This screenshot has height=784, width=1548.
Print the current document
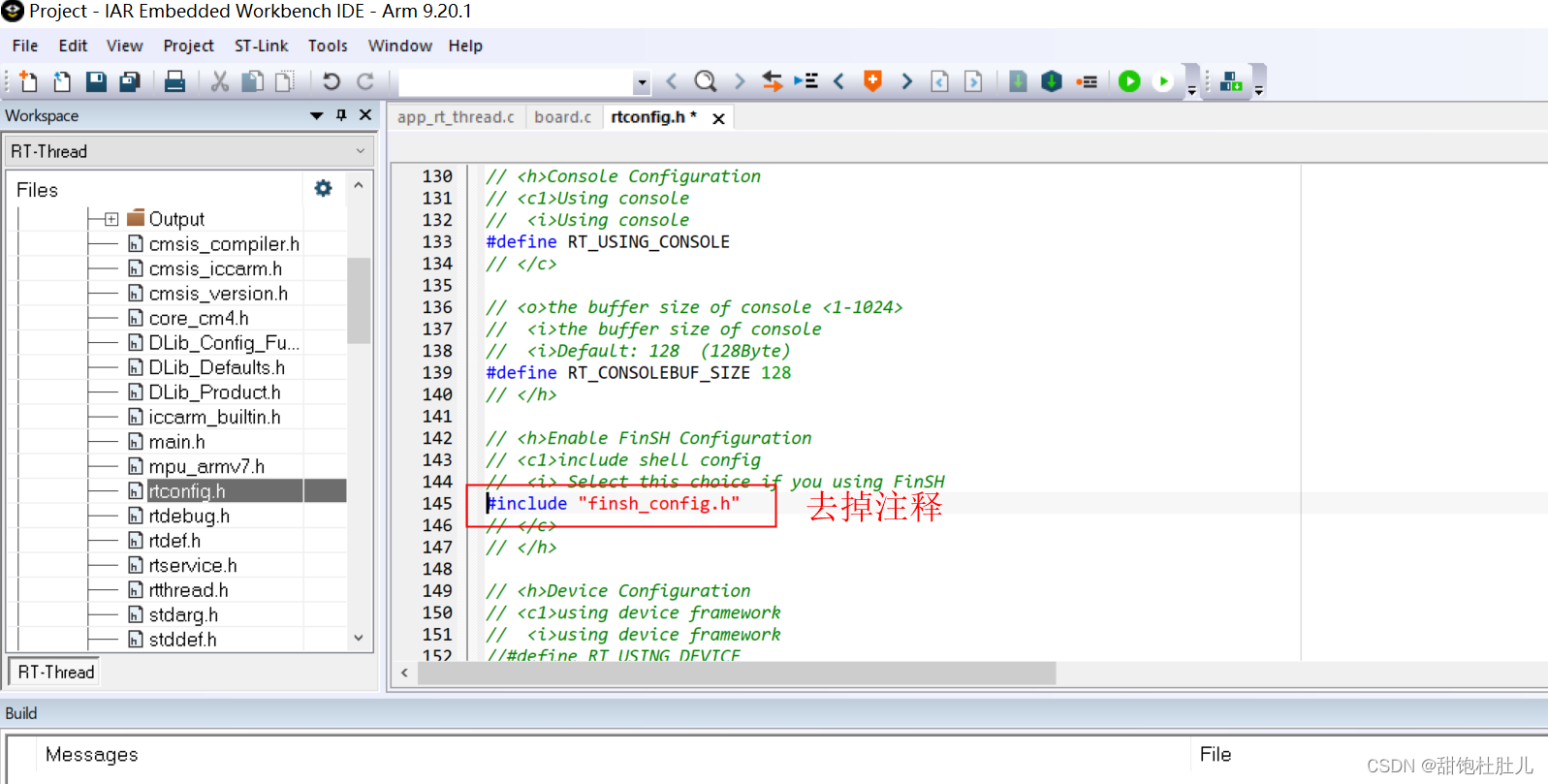(x=174, y=81)
